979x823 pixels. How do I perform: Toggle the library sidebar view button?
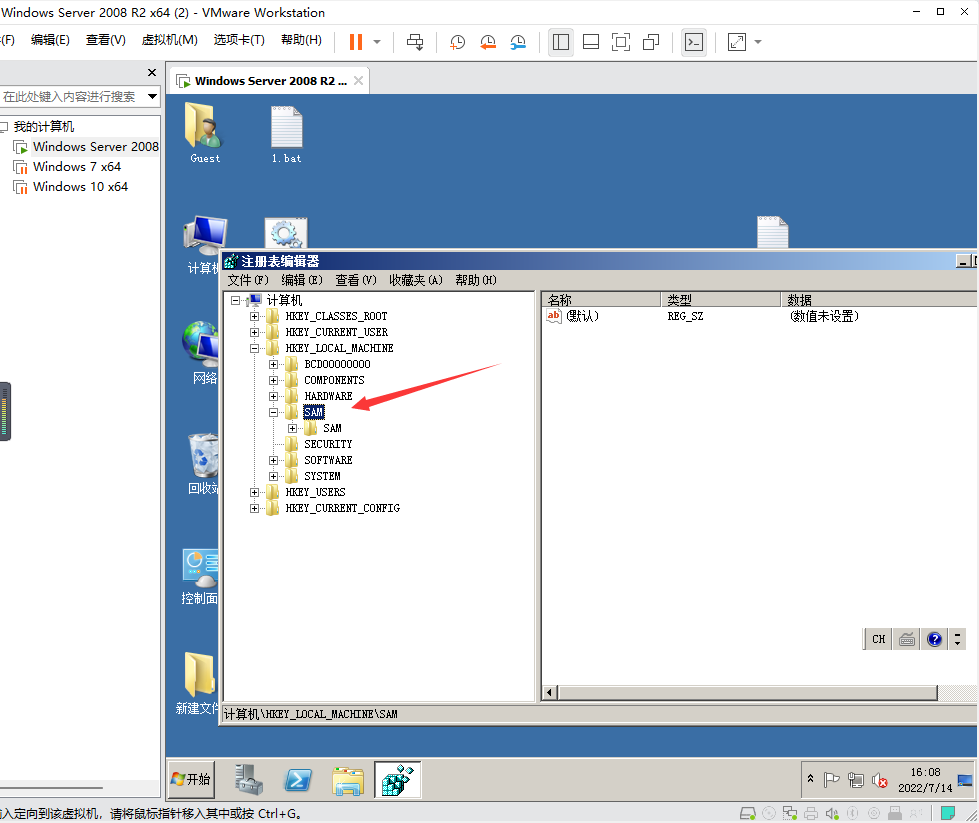tap(561, 42)
